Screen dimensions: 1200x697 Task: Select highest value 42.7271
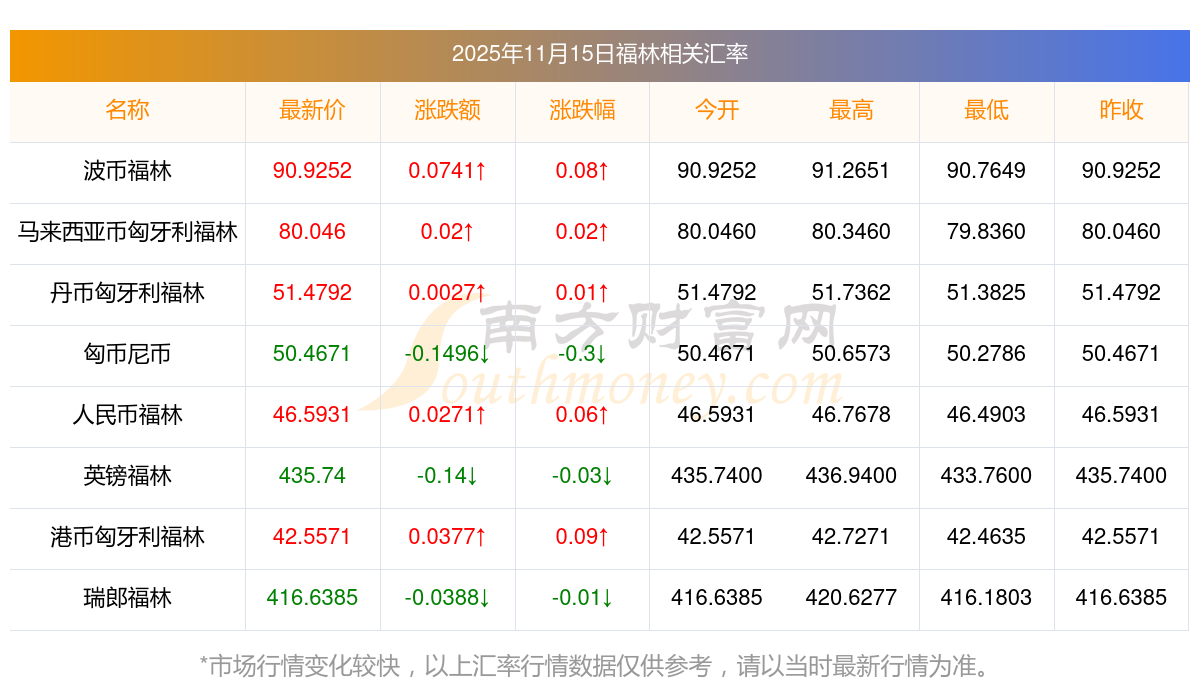[851, 537]
